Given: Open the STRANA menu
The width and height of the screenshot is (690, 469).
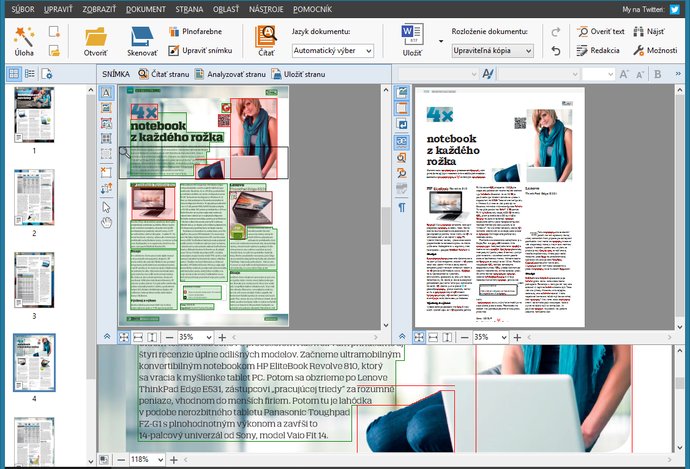Looking at the screenshot, I should point(189,9).
